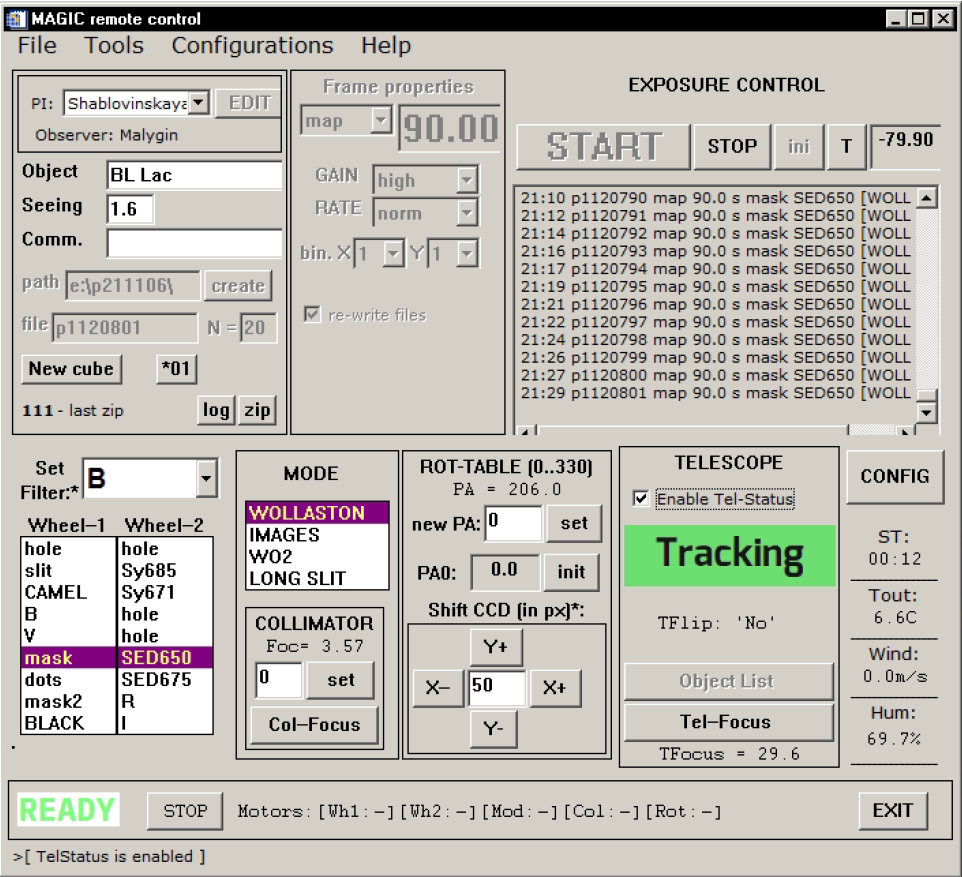
Task: Click the CONFIG button
Action: click(x=895, y=477)
